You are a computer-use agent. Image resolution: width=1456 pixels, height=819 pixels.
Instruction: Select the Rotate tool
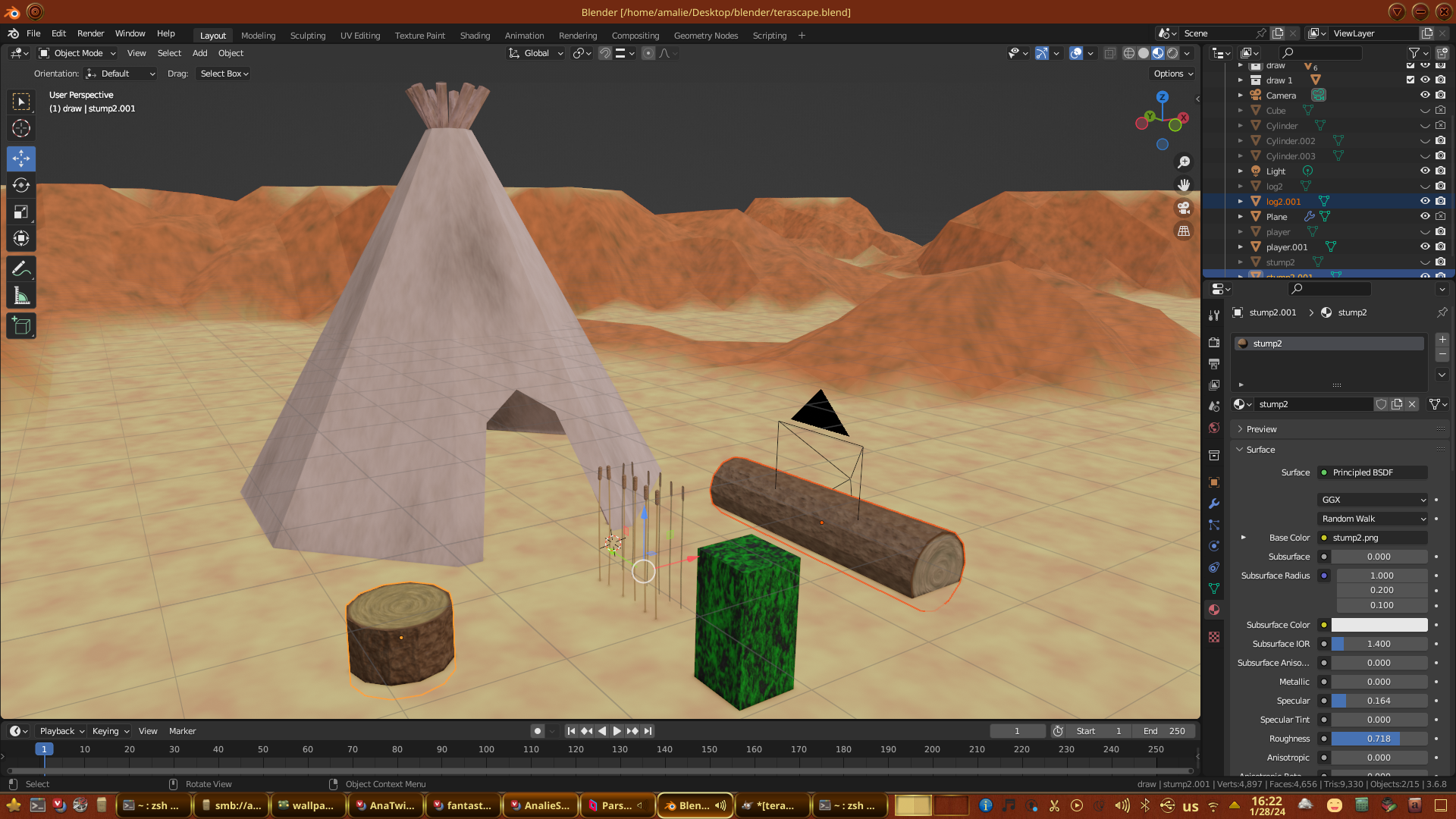point(21,185)
